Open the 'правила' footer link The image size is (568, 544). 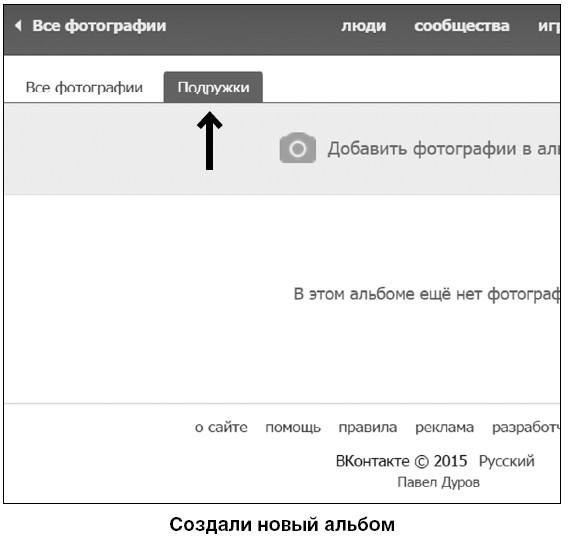click(368, 428)
